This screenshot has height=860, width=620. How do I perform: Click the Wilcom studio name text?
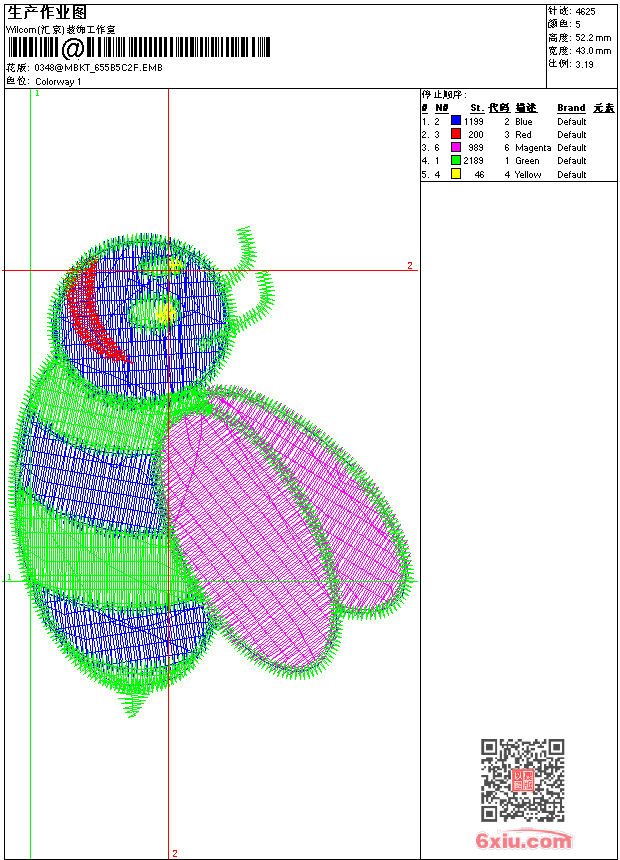[60, 30]
